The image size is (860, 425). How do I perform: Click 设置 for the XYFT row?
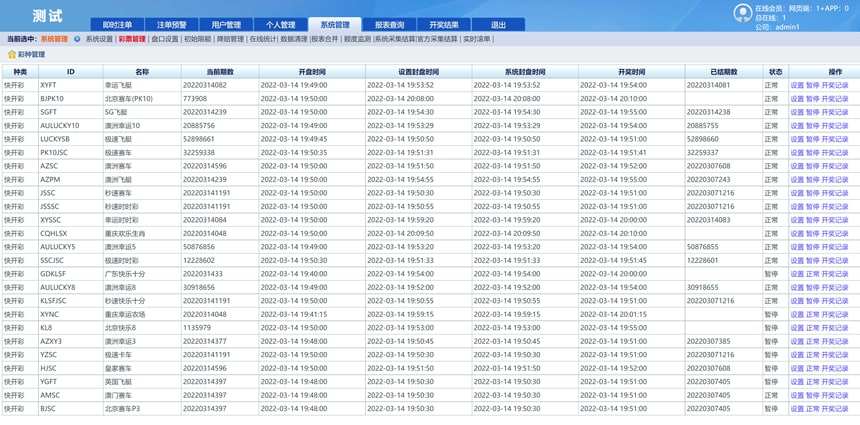tap(797, 85)
